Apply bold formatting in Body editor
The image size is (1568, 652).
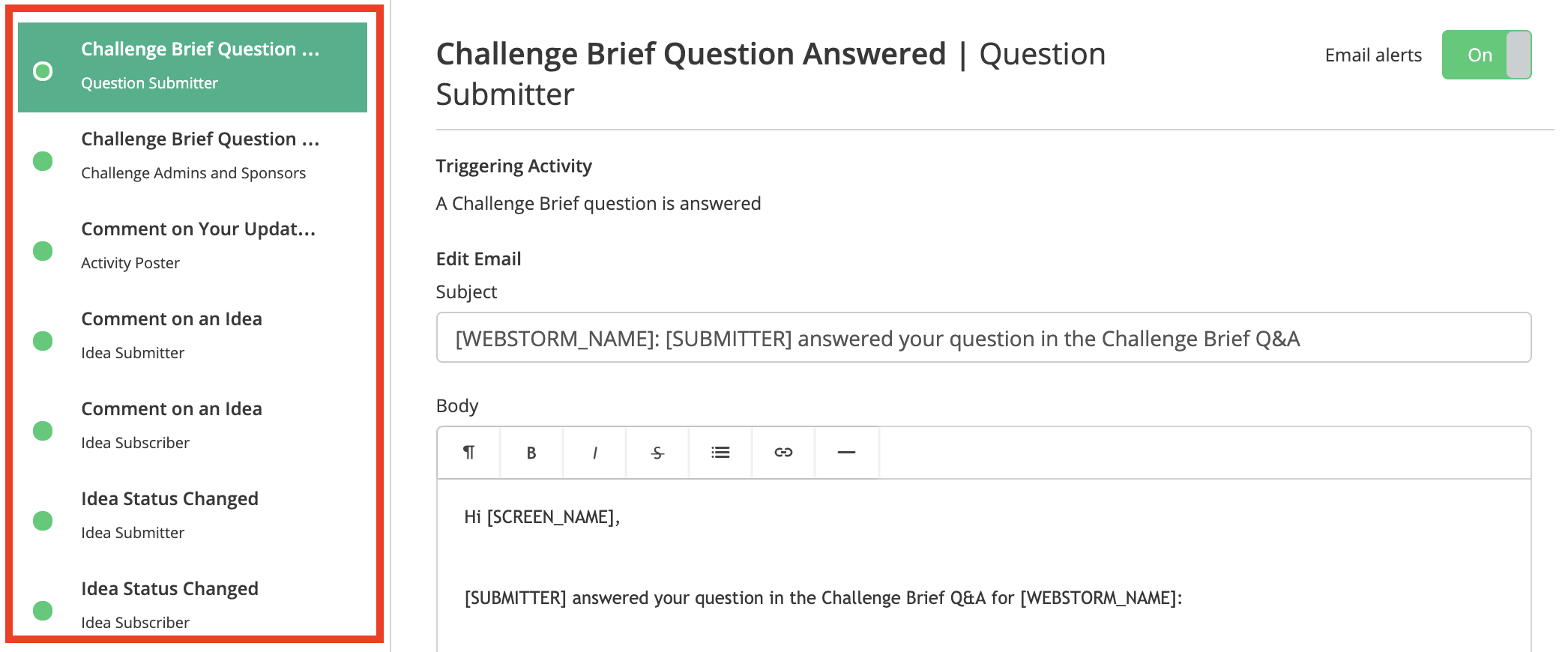click(531, 453)
